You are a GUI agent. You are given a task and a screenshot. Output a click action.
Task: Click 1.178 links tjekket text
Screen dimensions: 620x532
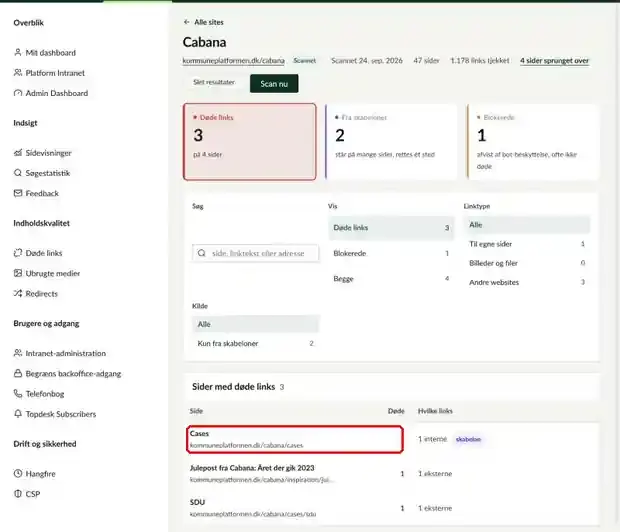[480, 61]
